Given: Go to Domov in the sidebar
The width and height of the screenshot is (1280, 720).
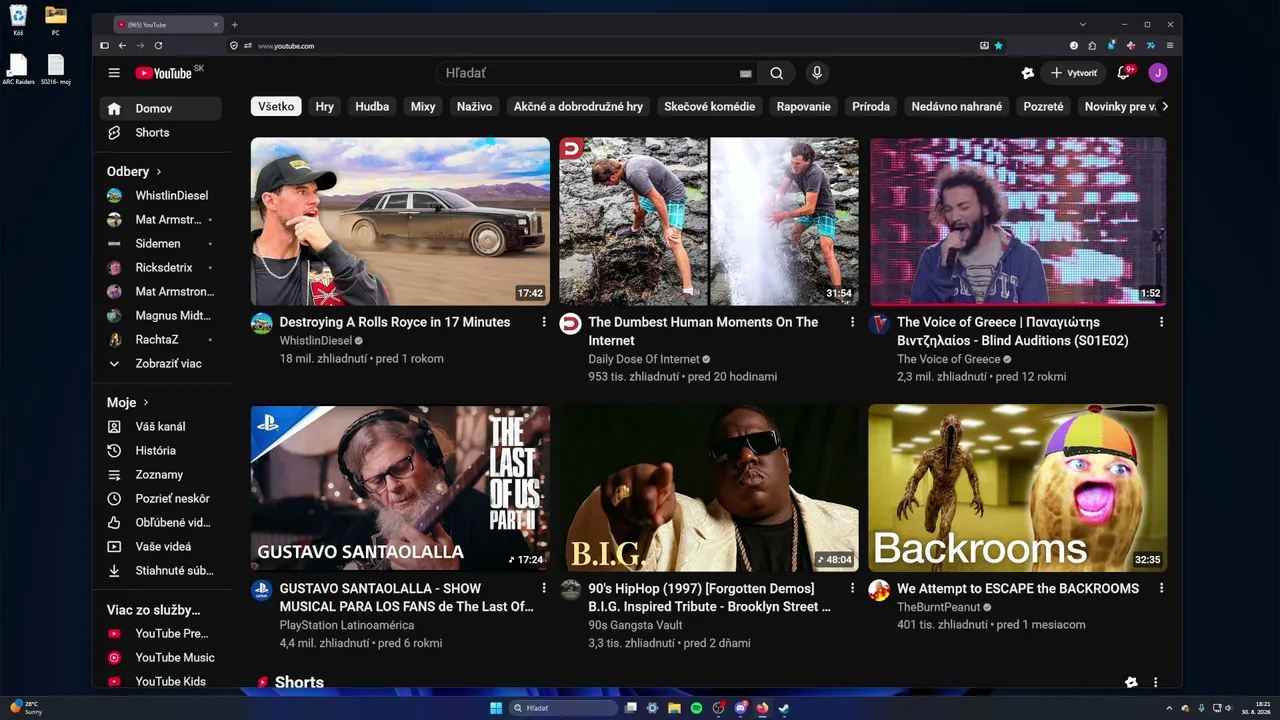Looking at the screenshot, I should 160,108.
